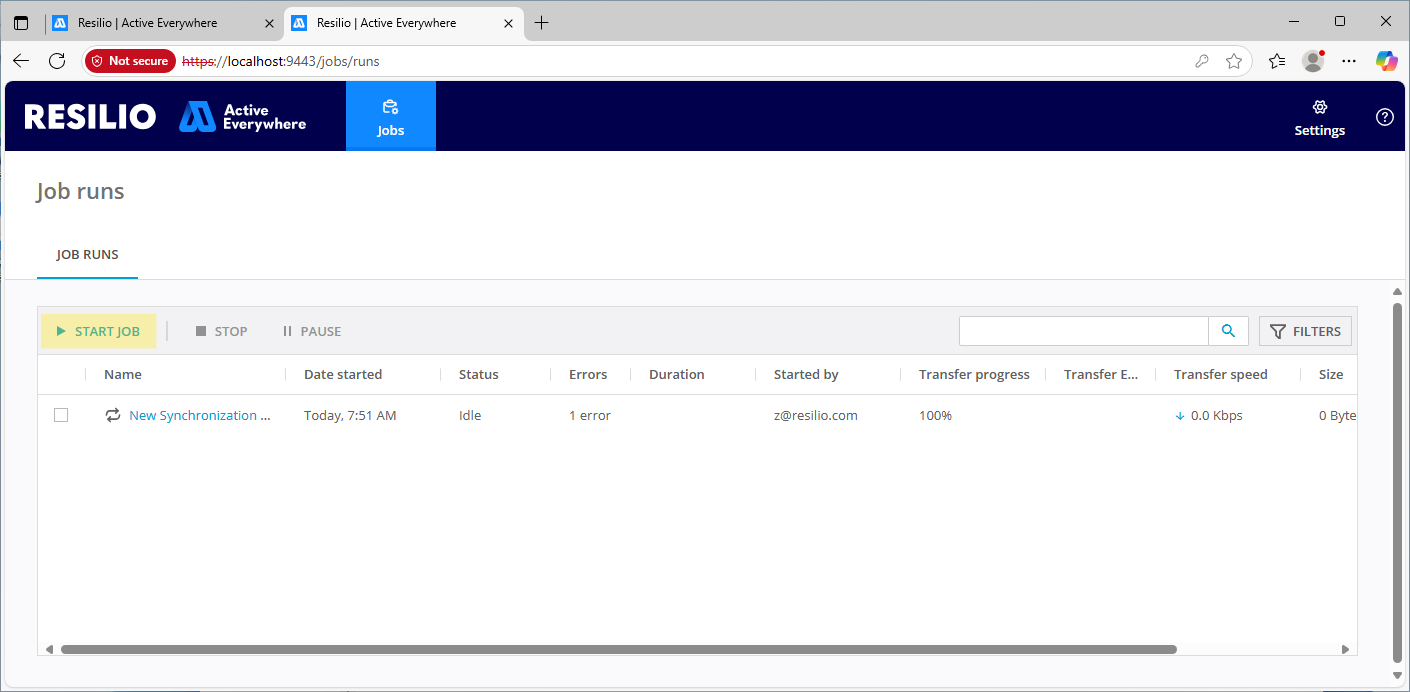This screenshot has width=1410, height=692.
Task: Open the Copilot icon in Edge
Action: click(x=1386, y=61)
